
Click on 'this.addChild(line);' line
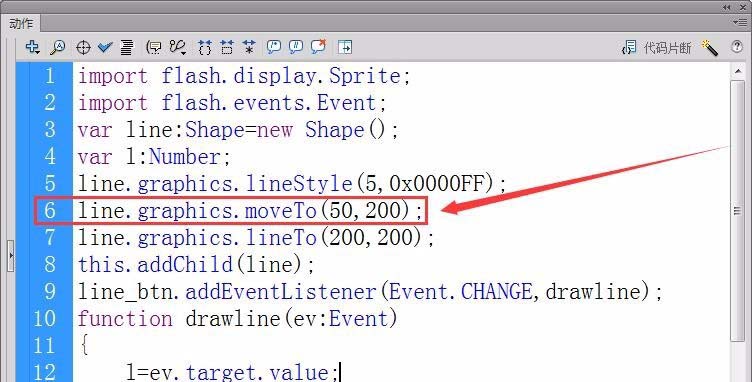tap(196, 264)
